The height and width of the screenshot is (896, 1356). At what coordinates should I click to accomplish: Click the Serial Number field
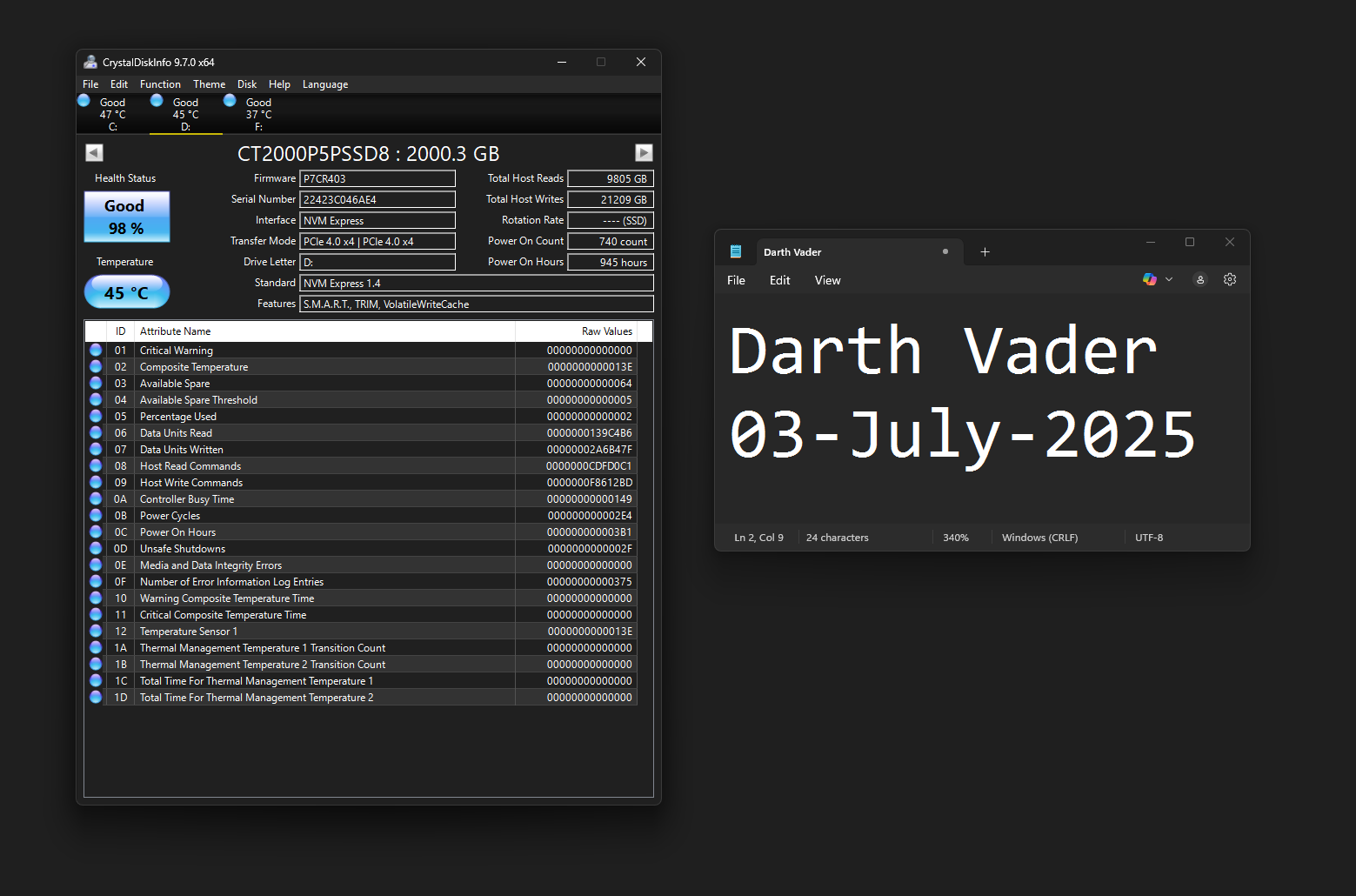pyautogui.click(x=377, y=200)
